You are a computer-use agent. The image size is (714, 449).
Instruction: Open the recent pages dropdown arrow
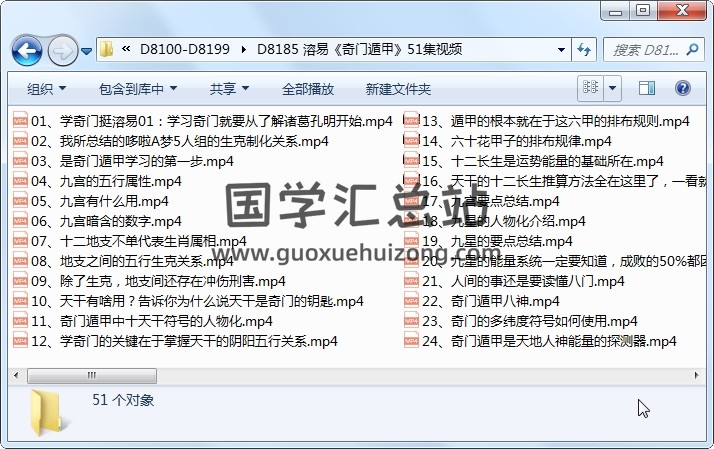pos(87,49)
